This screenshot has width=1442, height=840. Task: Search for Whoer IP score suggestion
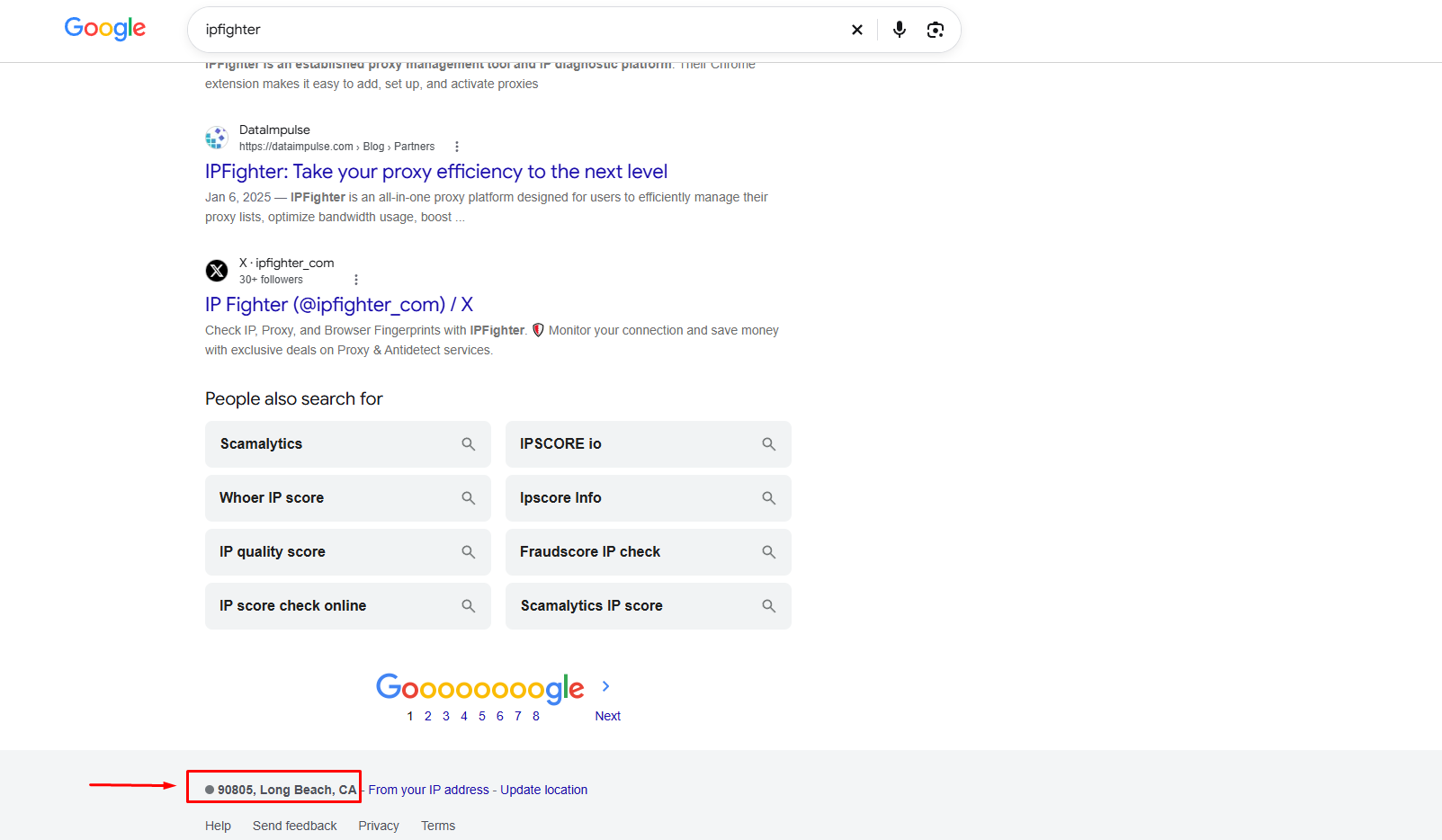click(348, 498)
